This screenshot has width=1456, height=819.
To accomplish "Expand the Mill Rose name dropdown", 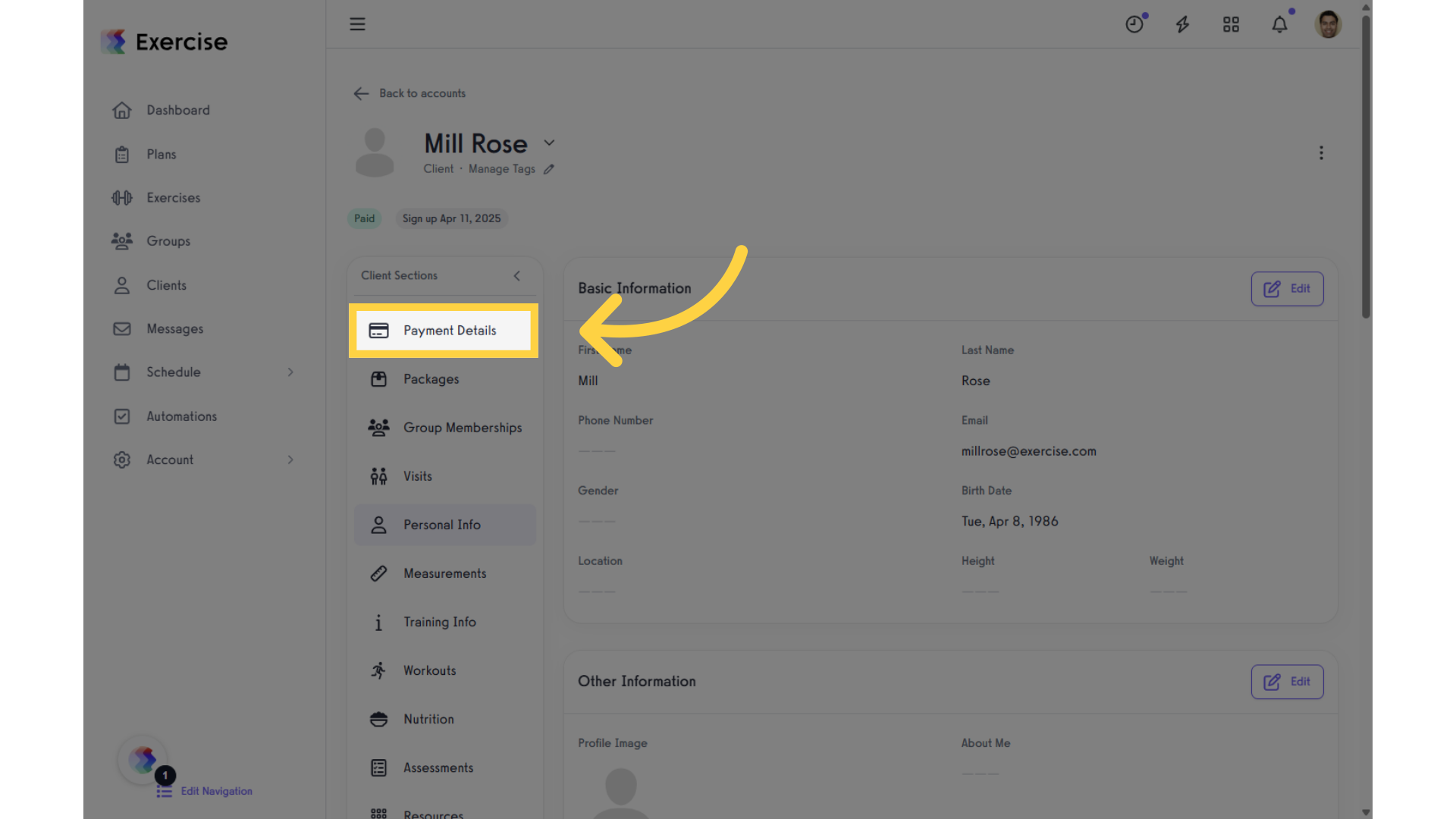I will tap(549, 143).
